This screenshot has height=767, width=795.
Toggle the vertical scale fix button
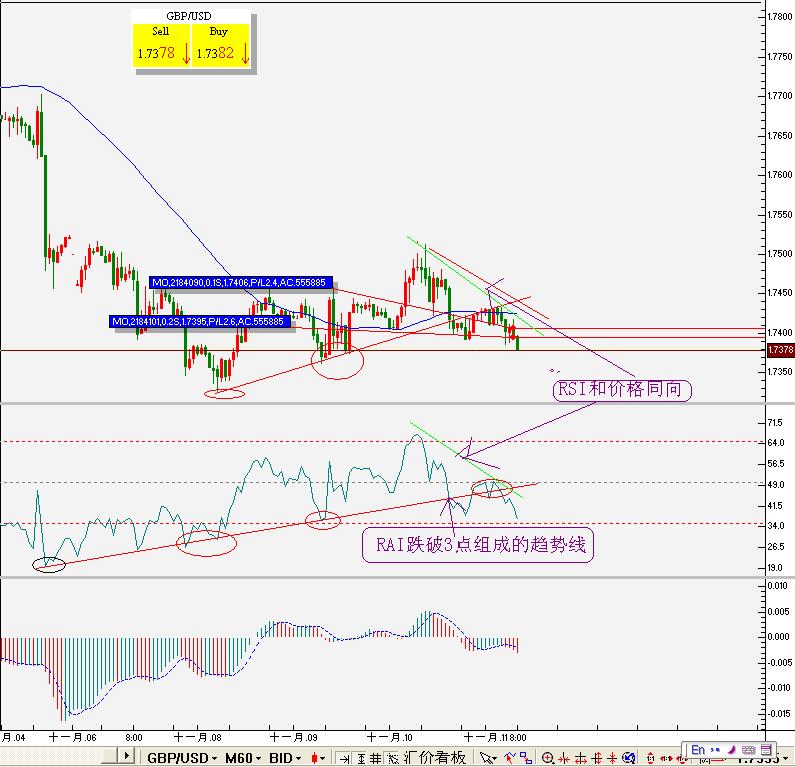pos(361,758)
